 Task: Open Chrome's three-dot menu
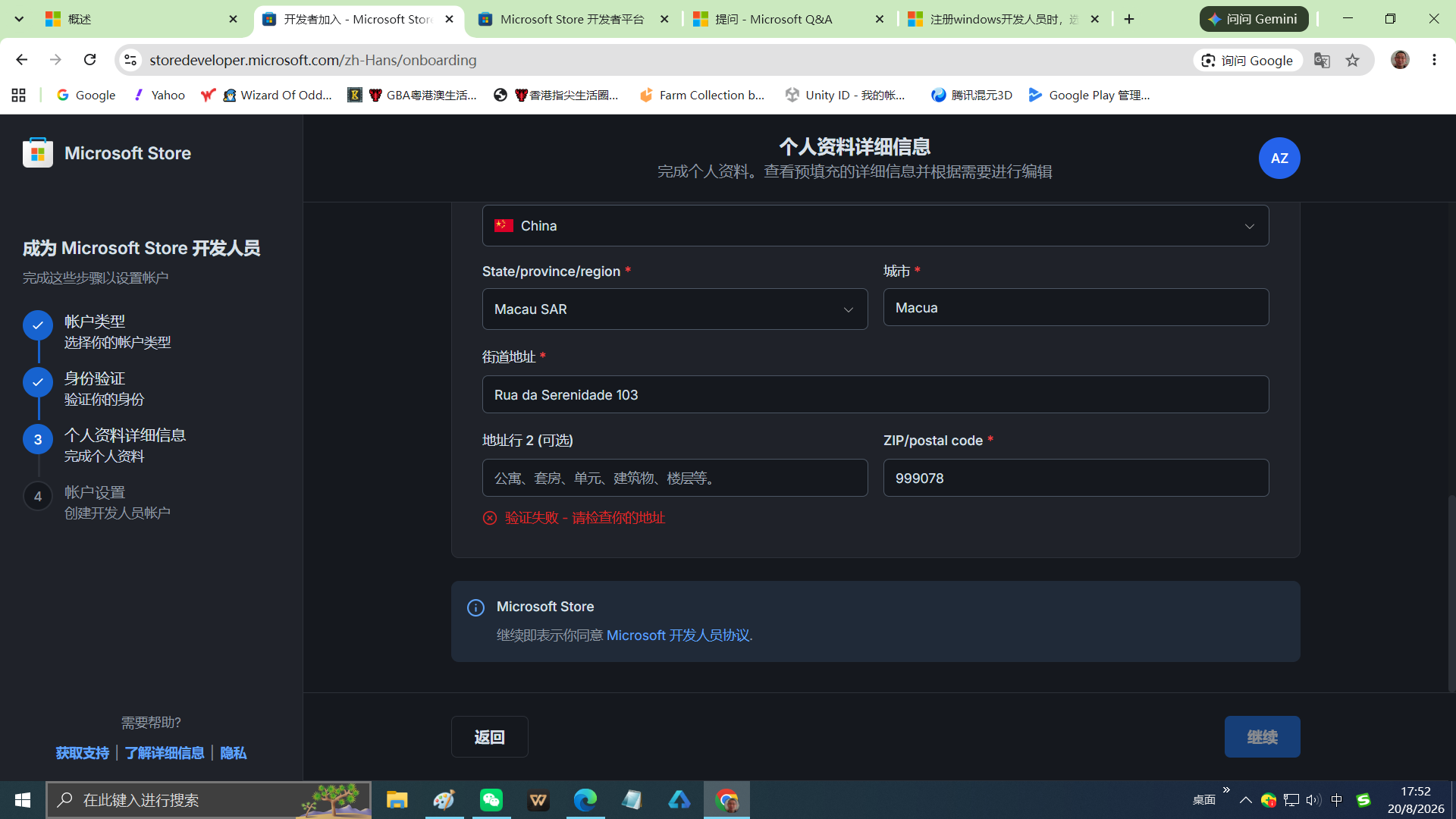pyautogui.click(x=1434, y=60)
